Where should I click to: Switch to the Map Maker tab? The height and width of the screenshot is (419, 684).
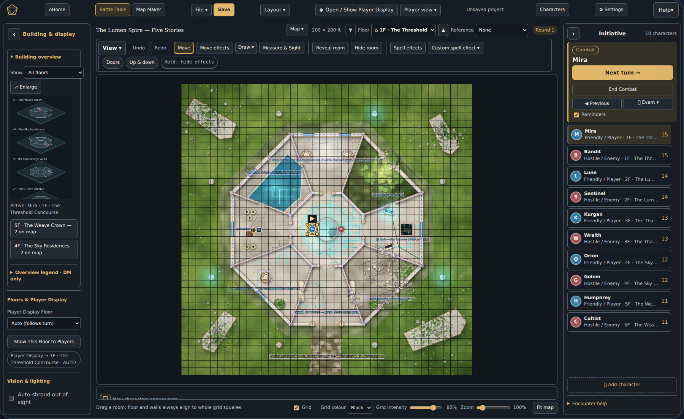pyautogui.click(x=148, y=10)
